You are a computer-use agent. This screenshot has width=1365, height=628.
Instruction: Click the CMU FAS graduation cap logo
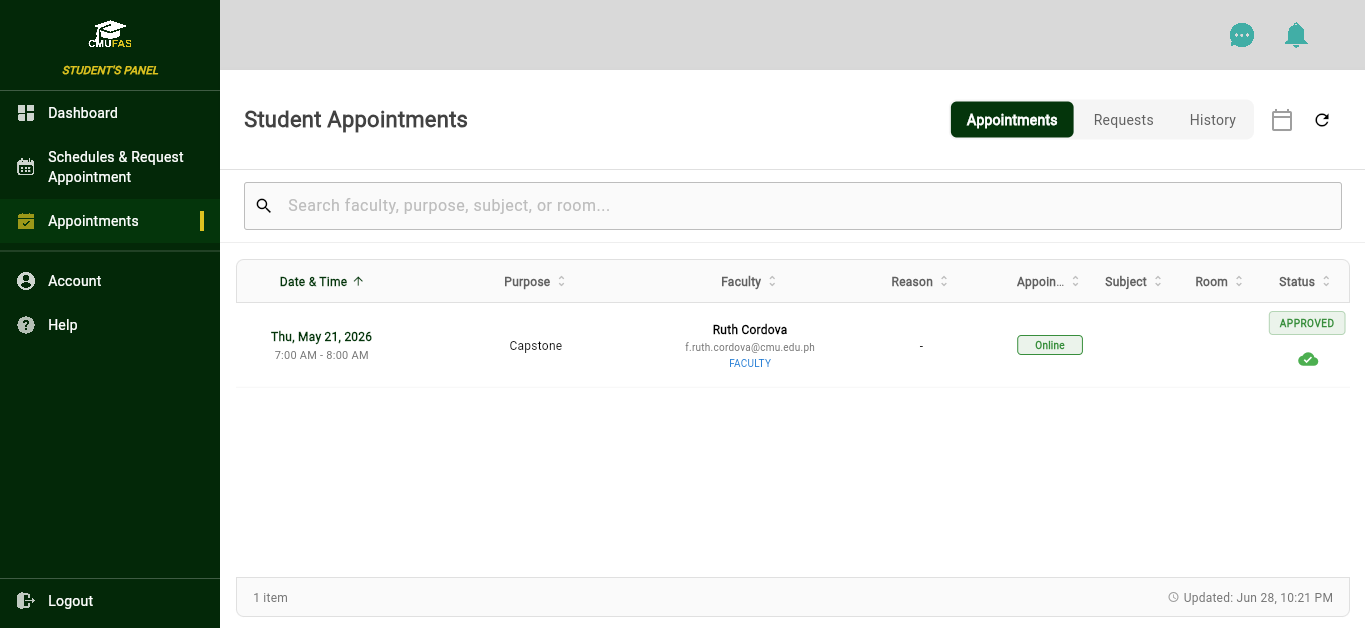[110, 35]
